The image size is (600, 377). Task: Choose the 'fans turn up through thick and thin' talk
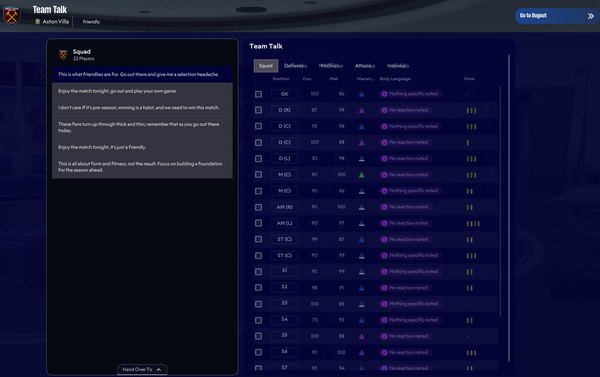[142, 127]
